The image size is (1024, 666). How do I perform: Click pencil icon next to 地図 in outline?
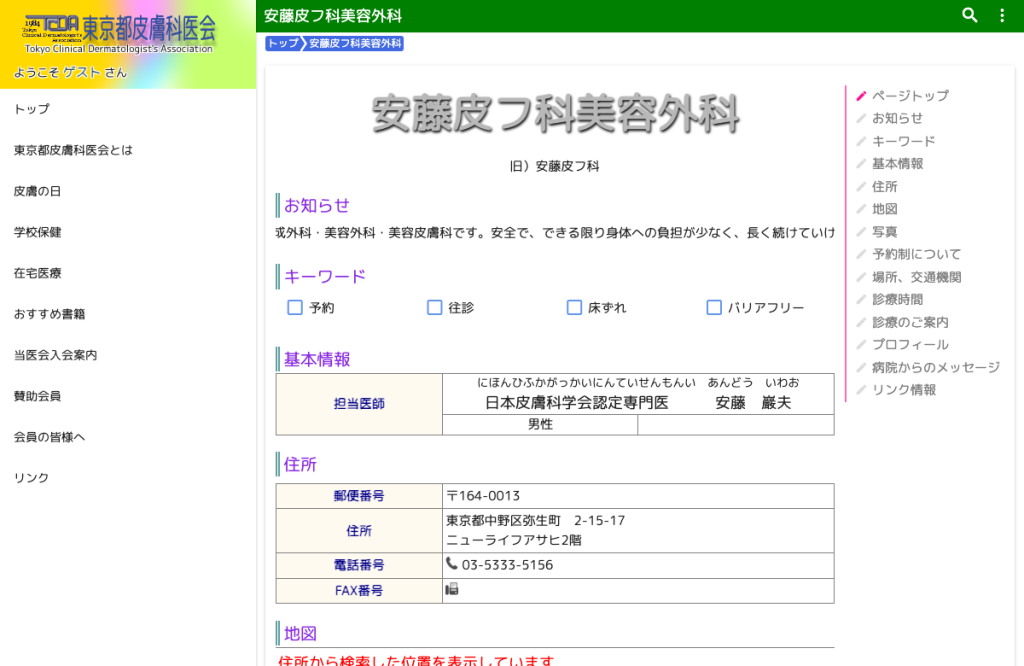pos(861,209)
